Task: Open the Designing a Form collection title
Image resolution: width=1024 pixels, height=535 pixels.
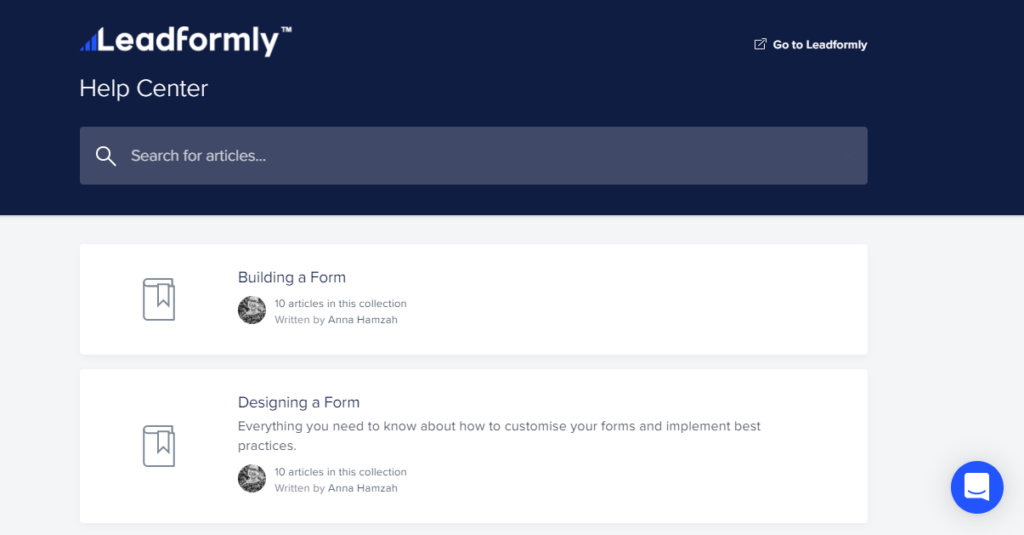Action: tap(298, 402)
